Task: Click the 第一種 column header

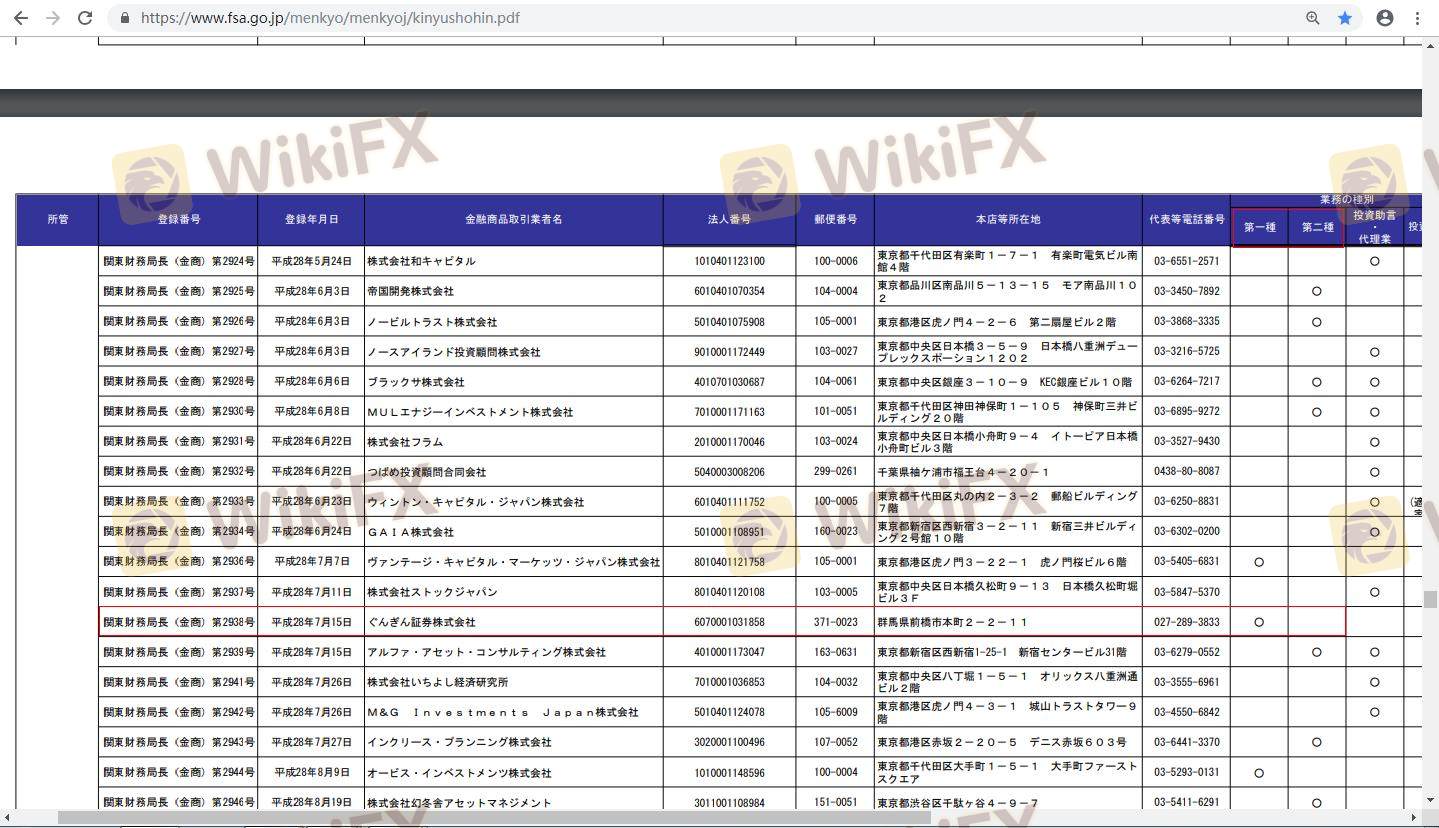Action: (1259, 227)
